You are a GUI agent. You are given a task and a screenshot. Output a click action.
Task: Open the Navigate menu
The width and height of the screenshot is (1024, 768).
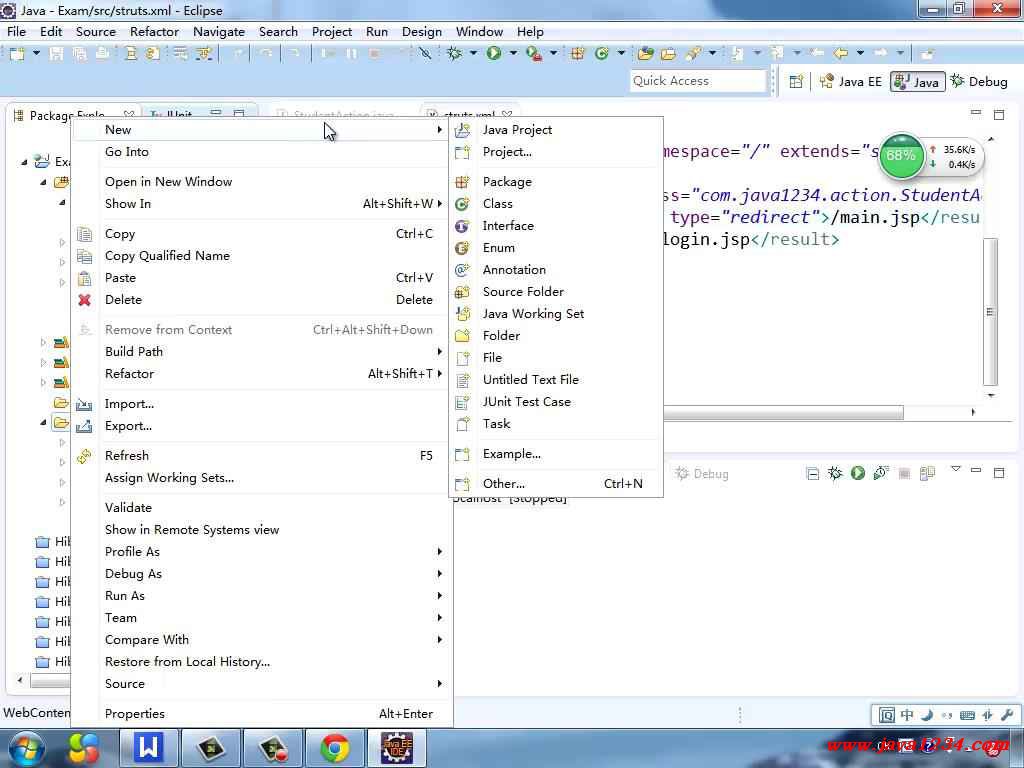pyautogui.click(x=219, y=31)
